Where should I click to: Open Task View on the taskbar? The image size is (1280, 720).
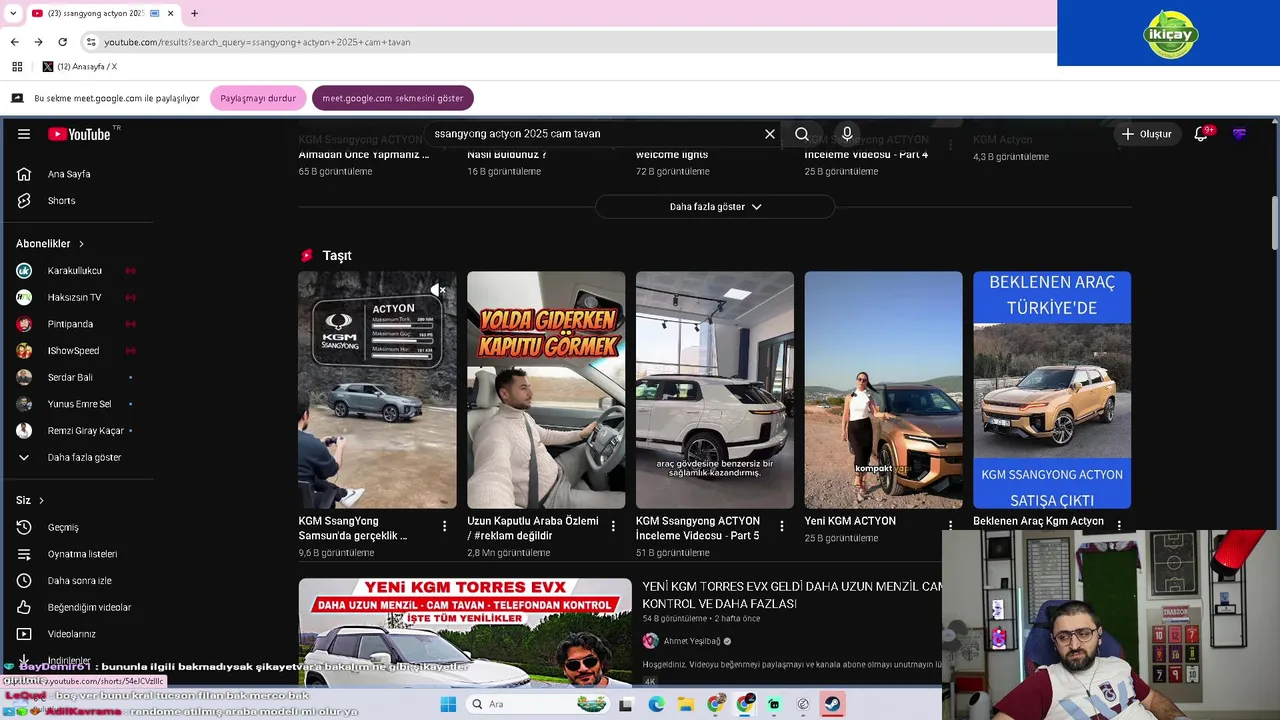point(626,704)
